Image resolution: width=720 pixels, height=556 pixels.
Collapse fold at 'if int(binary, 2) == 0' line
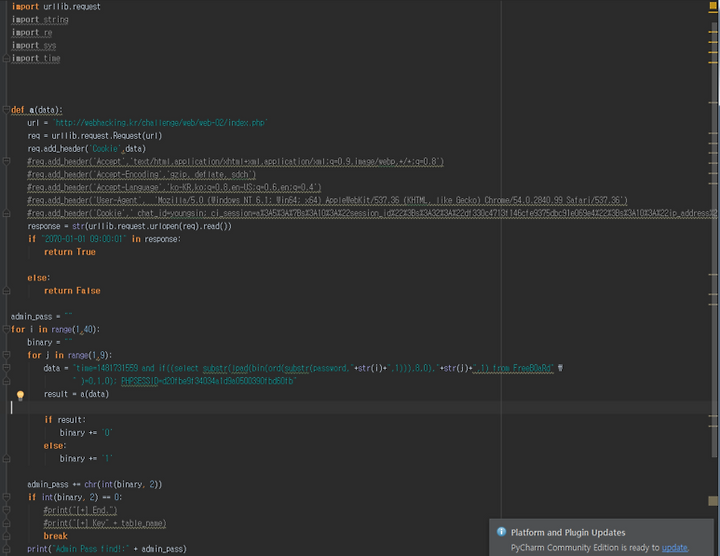[6, 497]
